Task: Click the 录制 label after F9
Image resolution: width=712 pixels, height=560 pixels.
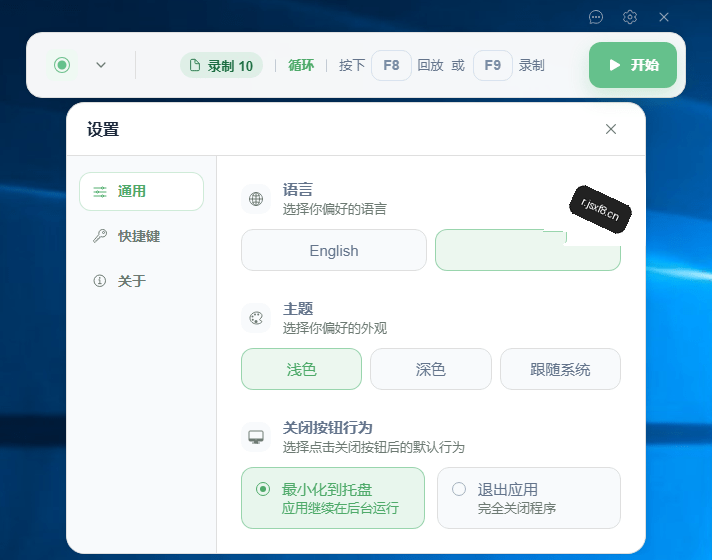Action: pos(532,65)
